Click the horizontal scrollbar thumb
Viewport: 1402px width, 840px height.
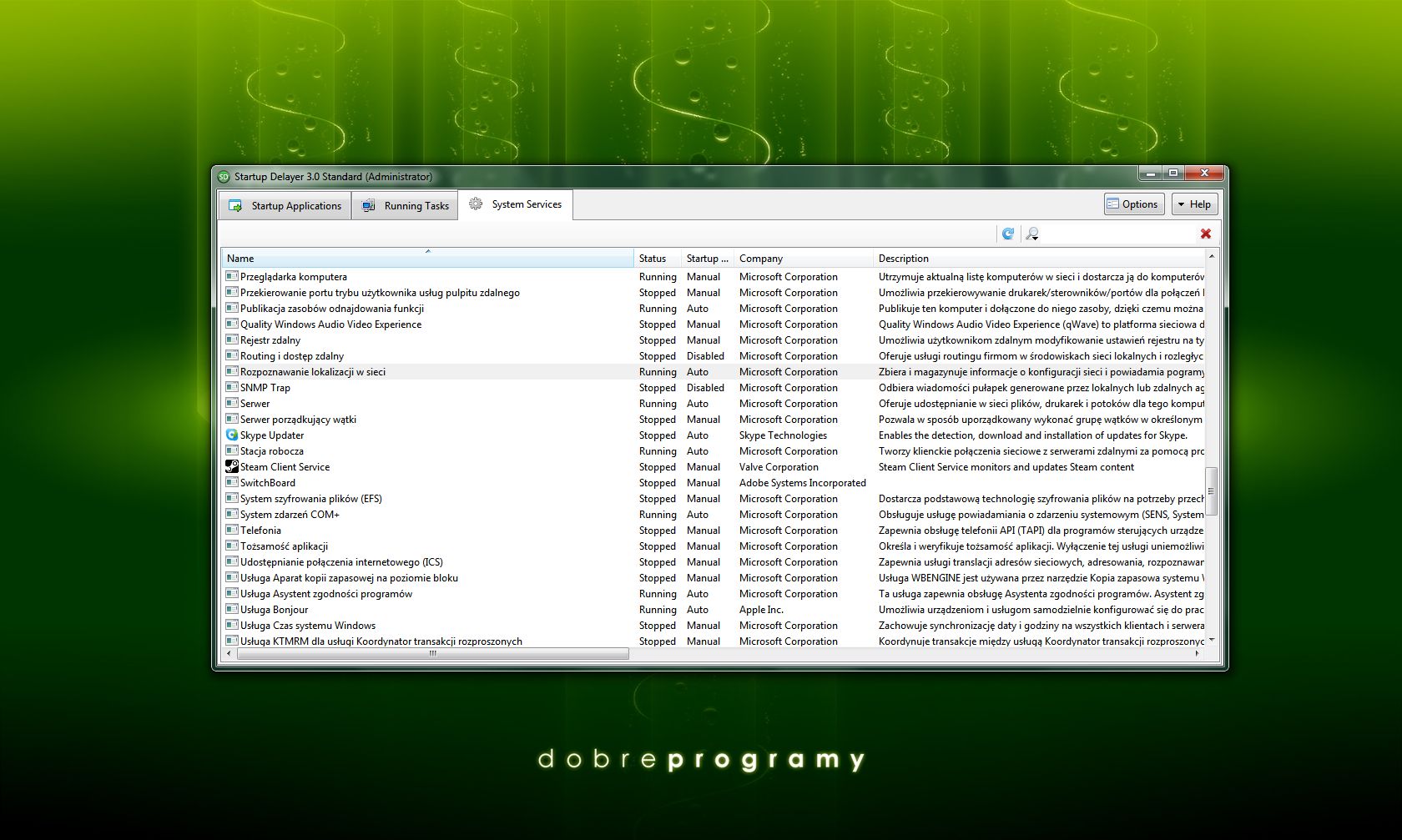pos(432,654)
